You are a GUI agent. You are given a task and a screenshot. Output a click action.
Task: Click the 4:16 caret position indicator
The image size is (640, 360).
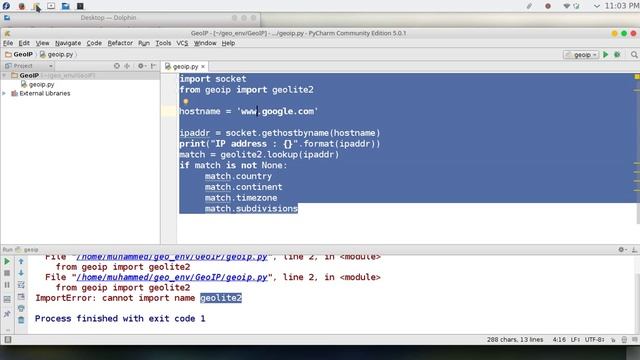pos(559,340)
